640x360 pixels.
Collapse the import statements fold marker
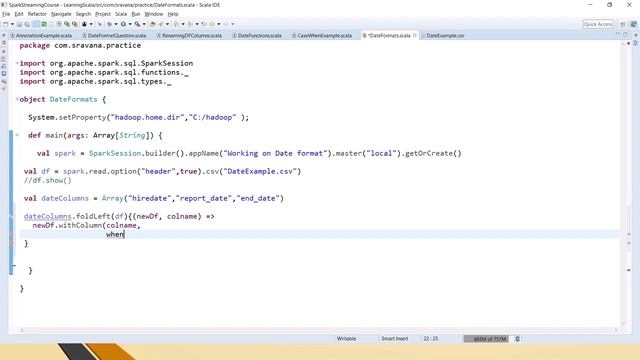tap(17, 63)
